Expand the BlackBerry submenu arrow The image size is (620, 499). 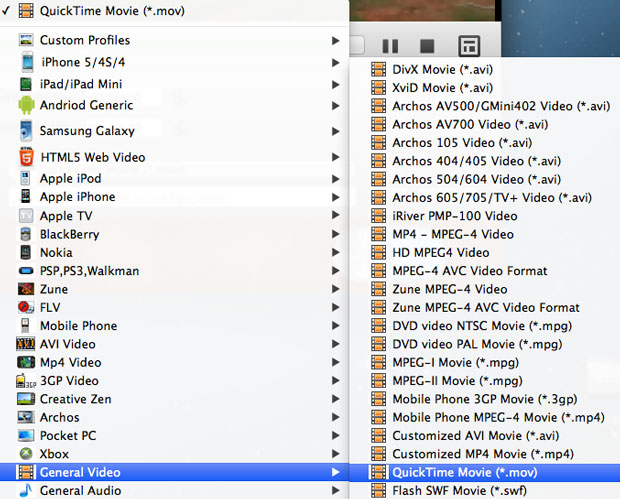[x=336, y=234]
